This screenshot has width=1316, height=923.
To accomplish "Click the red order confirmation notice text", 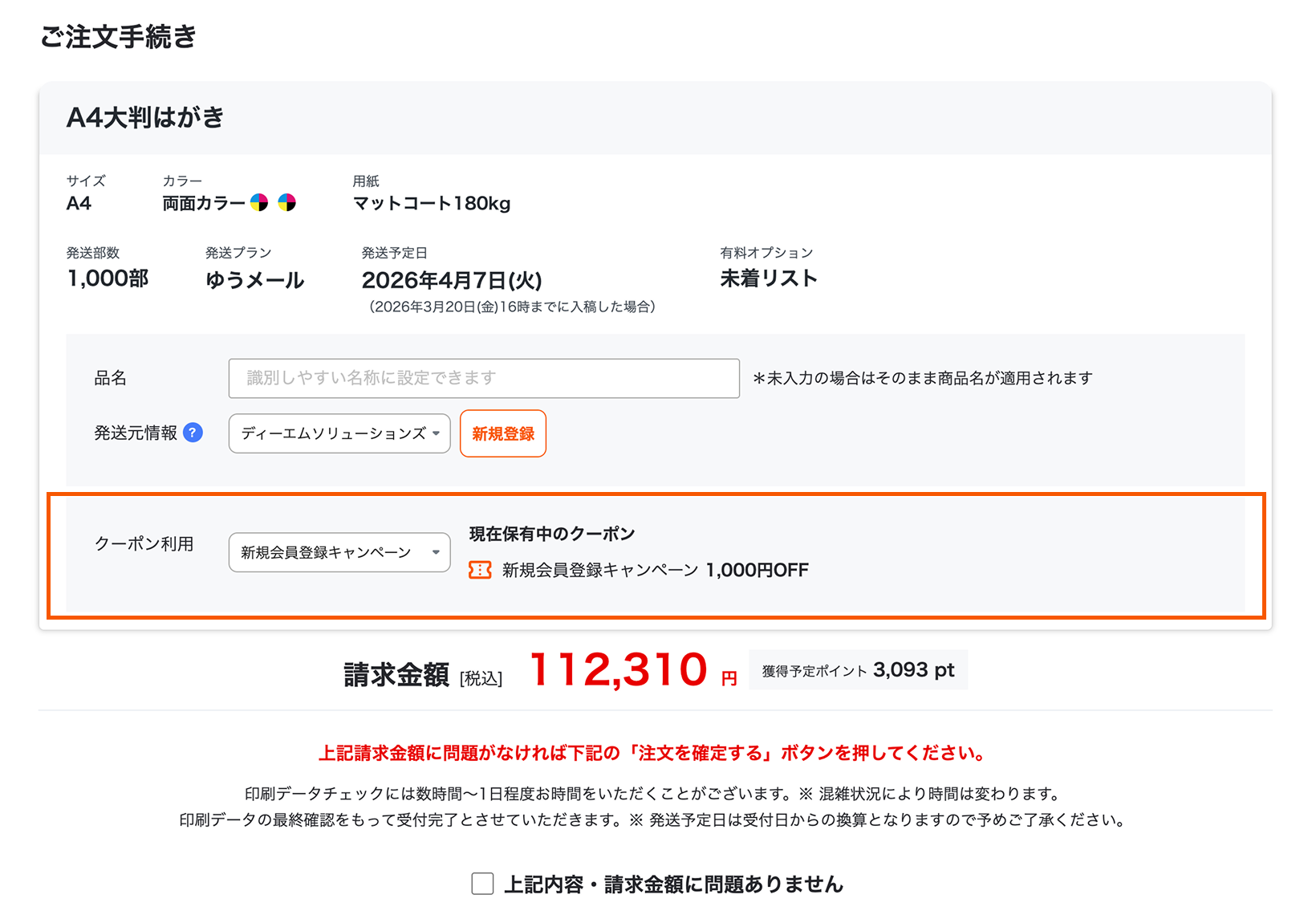I will pyautogui.click(x=653, y=754).
